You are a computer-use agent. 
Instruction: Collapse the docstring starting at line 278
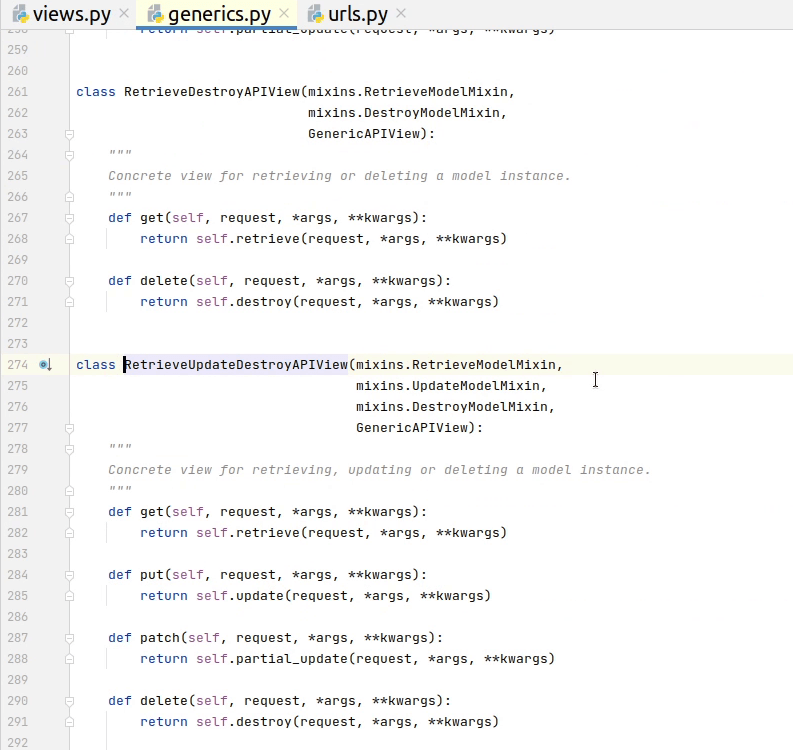(x=70, y=449)
